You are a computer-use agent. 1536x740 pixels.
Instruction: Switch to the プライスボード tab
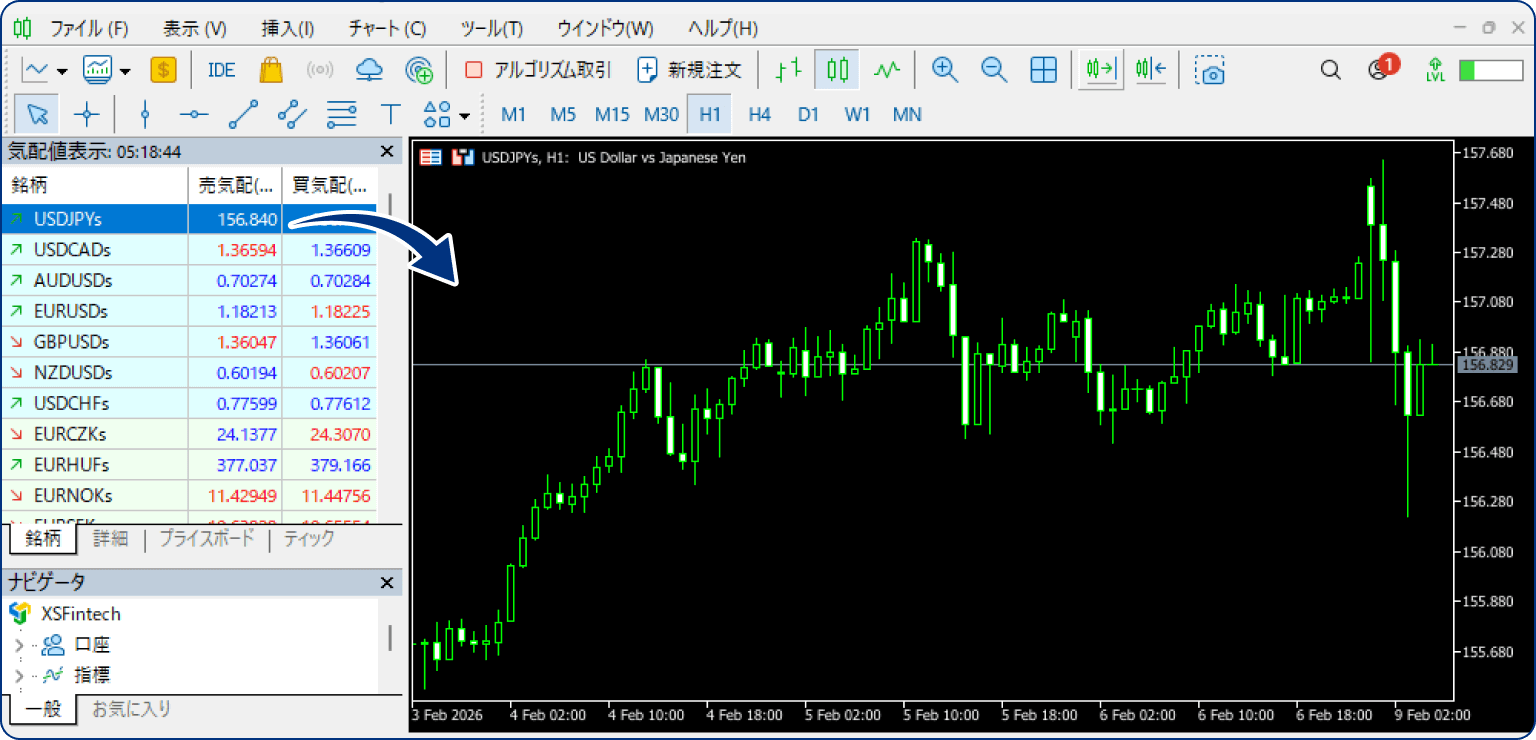207,539
